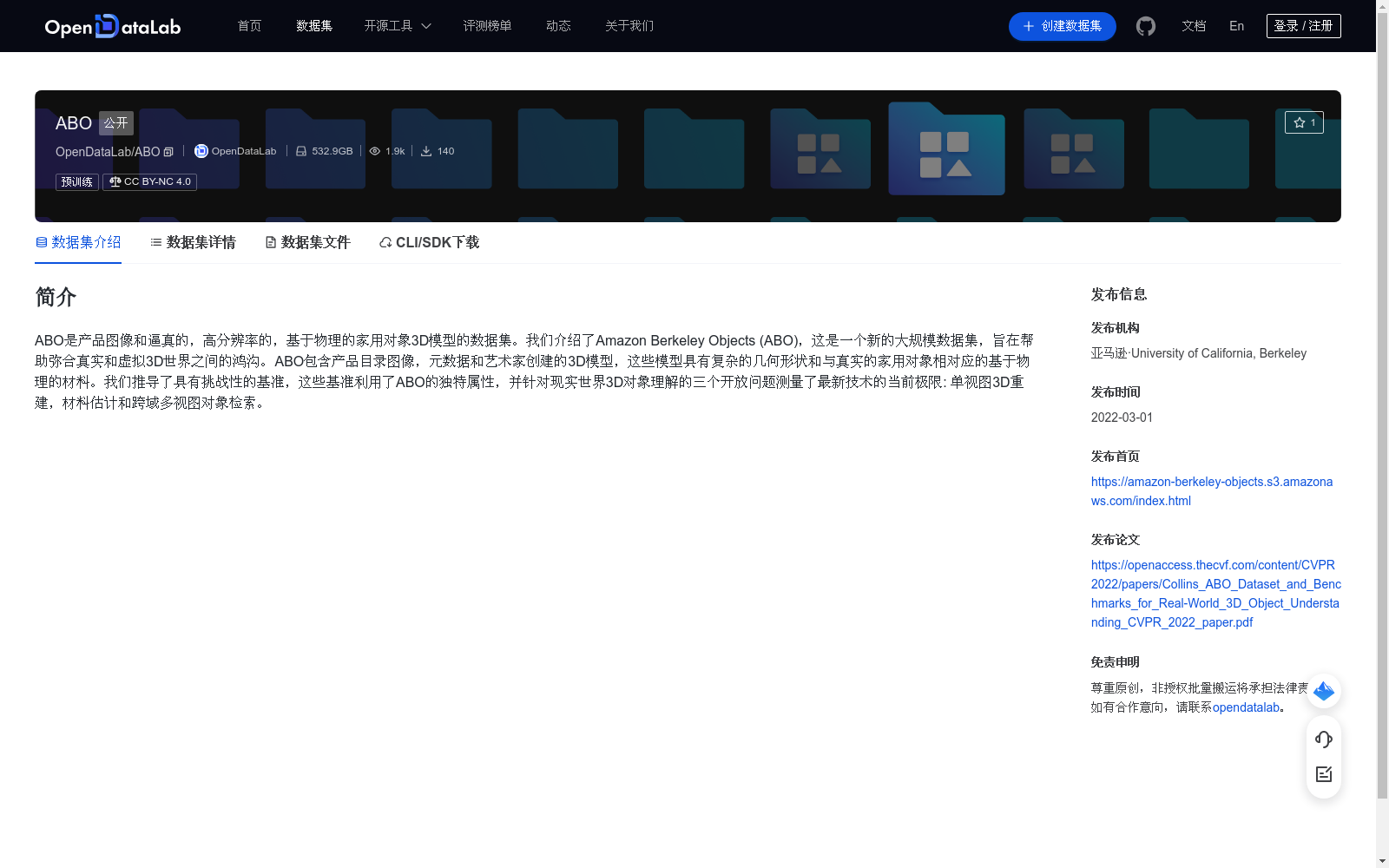Open the feedback edit note icon

[x=1324, y=774]
